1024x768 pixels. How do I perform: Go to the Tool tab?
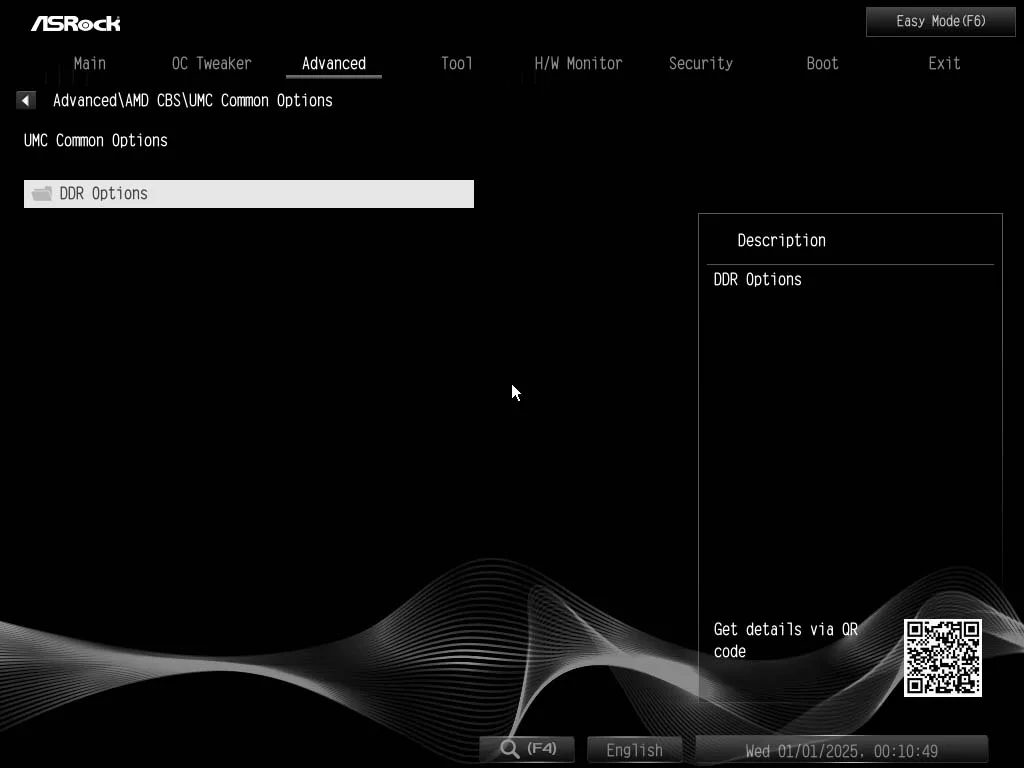pos(456,63)
